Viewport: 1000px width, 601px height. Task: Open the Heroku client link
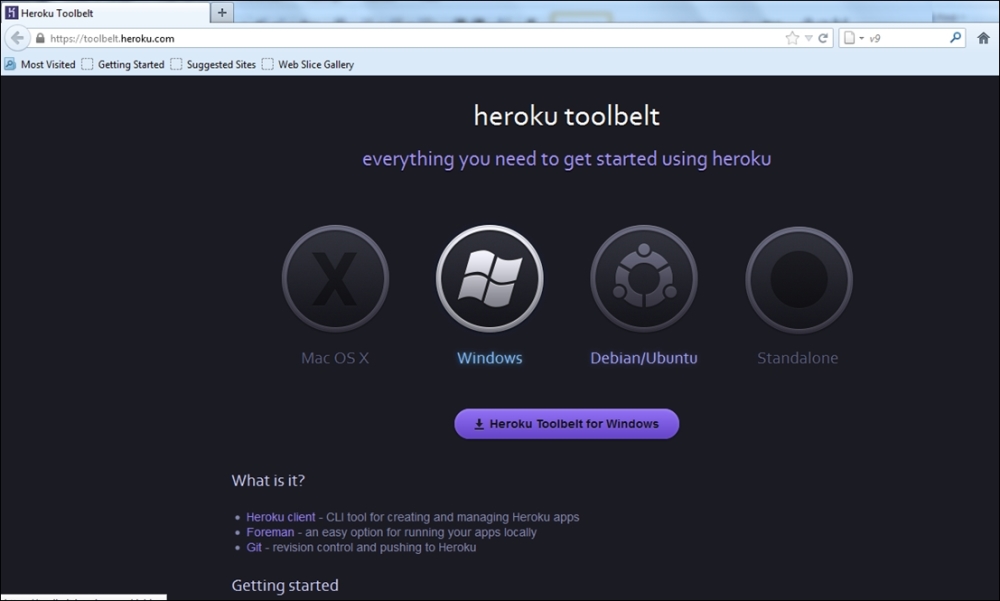point(281,517)
